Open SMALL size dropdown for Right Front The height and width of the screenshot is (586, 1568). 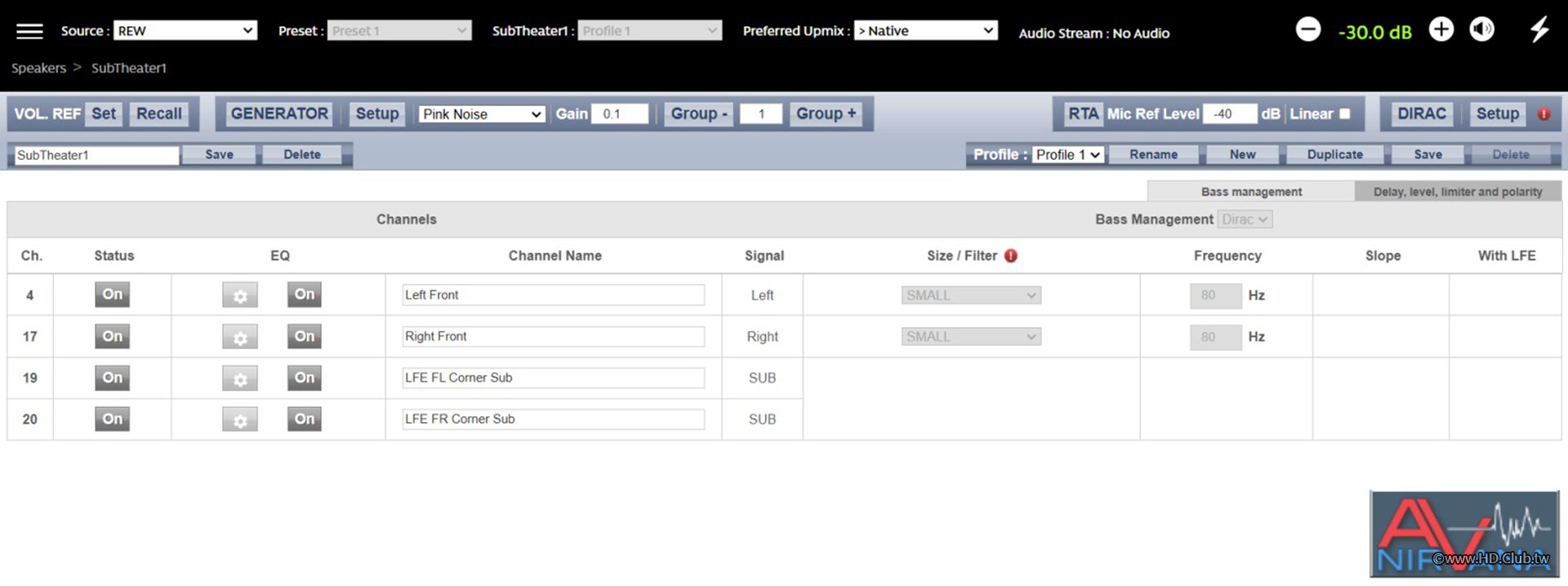(971, 337)
